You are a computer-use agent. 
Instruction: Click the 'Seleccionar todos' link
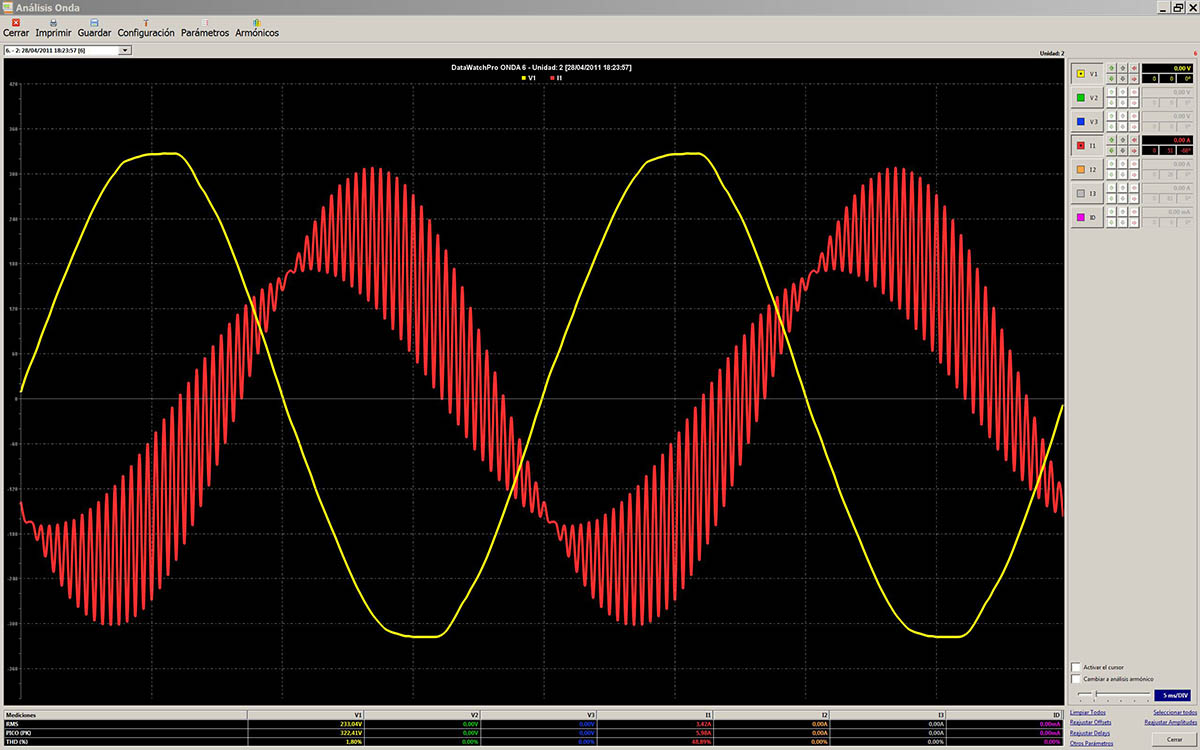point(1175,713)
